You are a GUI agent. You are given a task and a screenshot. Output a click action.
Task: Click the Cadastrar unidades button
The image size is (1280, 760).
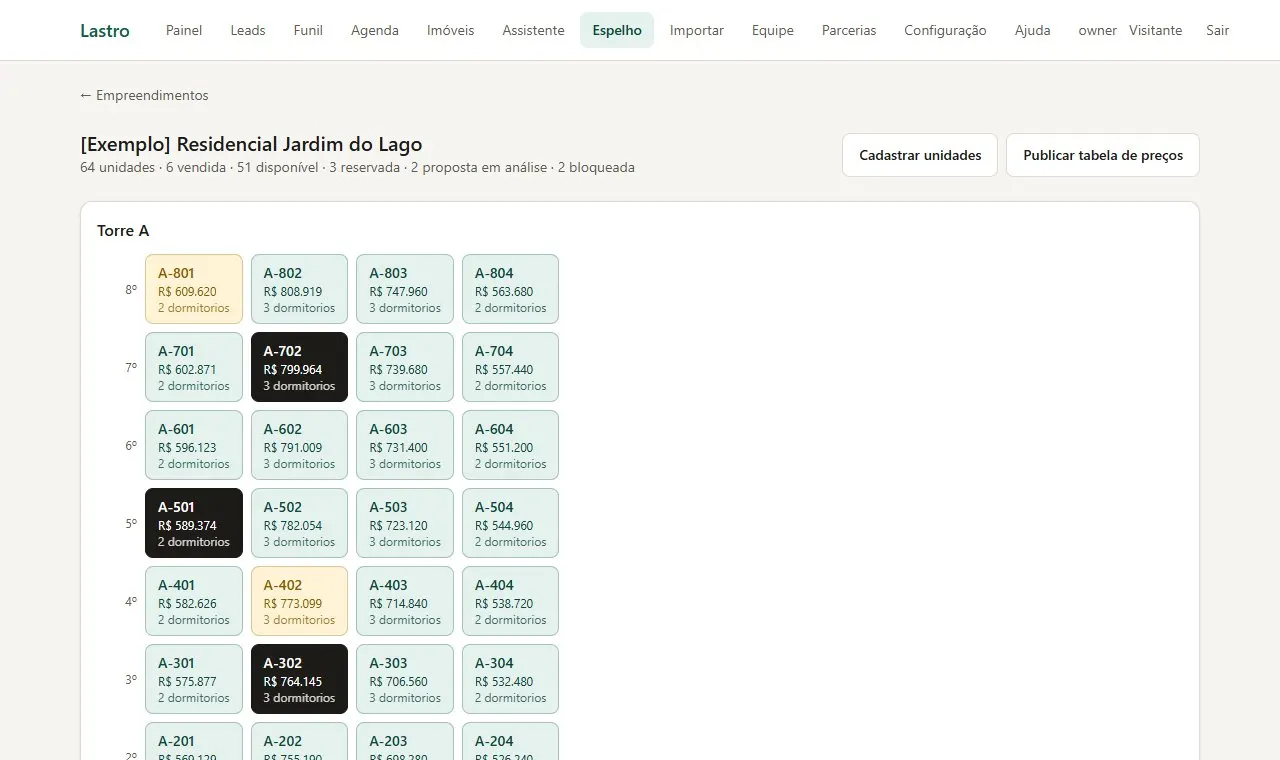pos(920,155)
